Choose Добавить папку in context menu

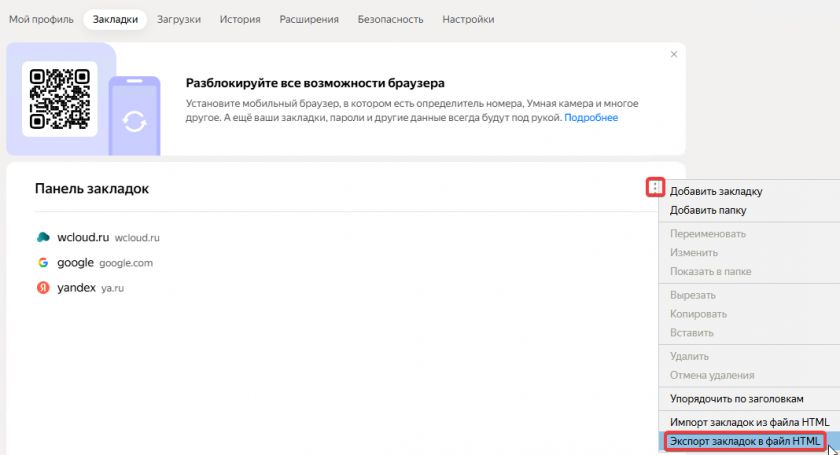tap(708, 210)
